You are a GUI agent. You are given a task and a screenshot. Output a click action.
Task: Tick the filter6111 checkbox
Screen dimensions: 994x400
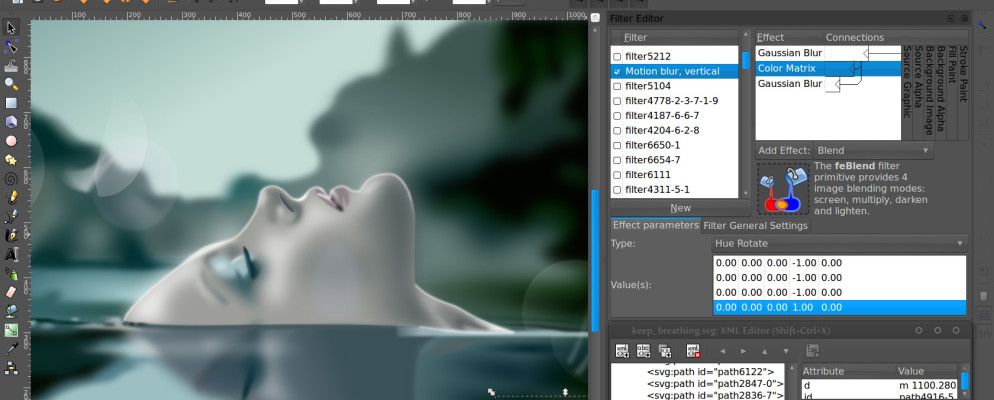point(617,175)
